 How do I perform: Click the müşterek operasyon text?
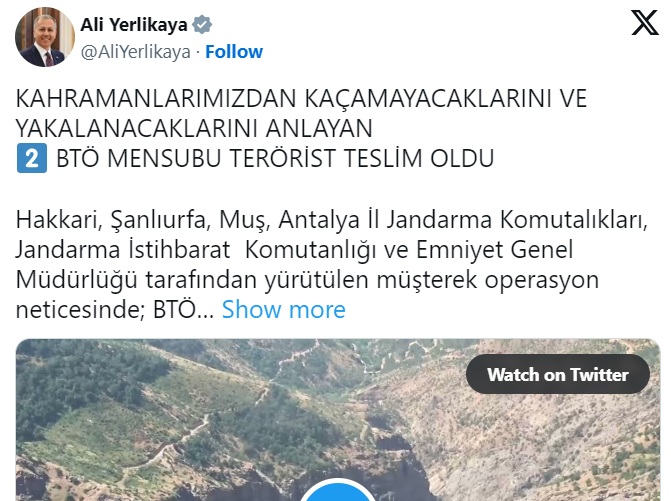click(x=487, y=280)
